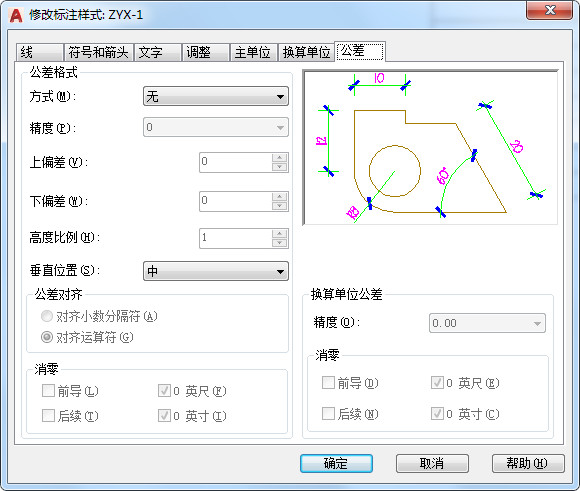Confirm with the 确定 button

[336, 463]
